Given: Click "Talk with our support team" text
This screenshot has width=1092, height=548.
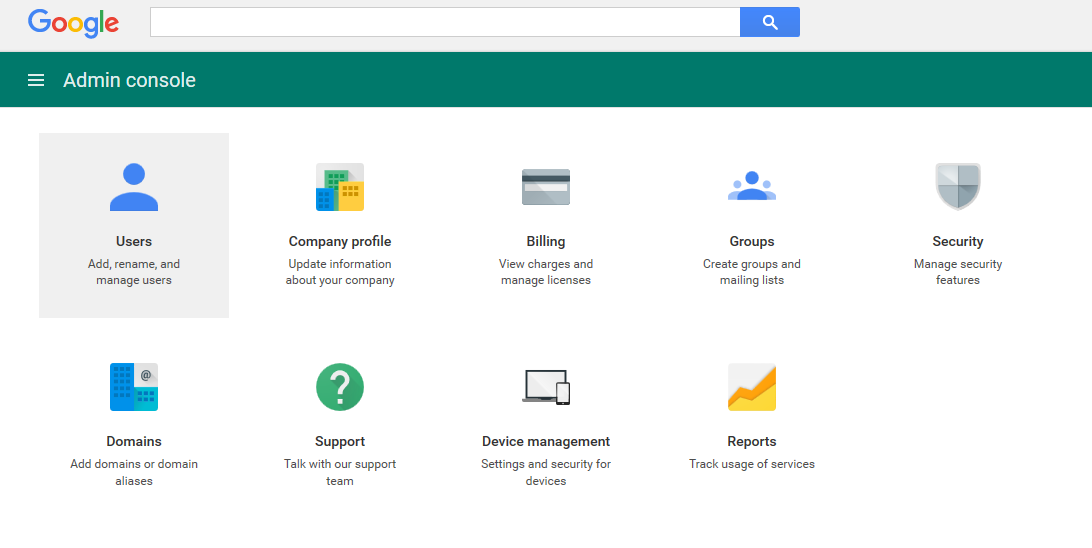Looking at the screenshot, I should click(x=340, y=472).
